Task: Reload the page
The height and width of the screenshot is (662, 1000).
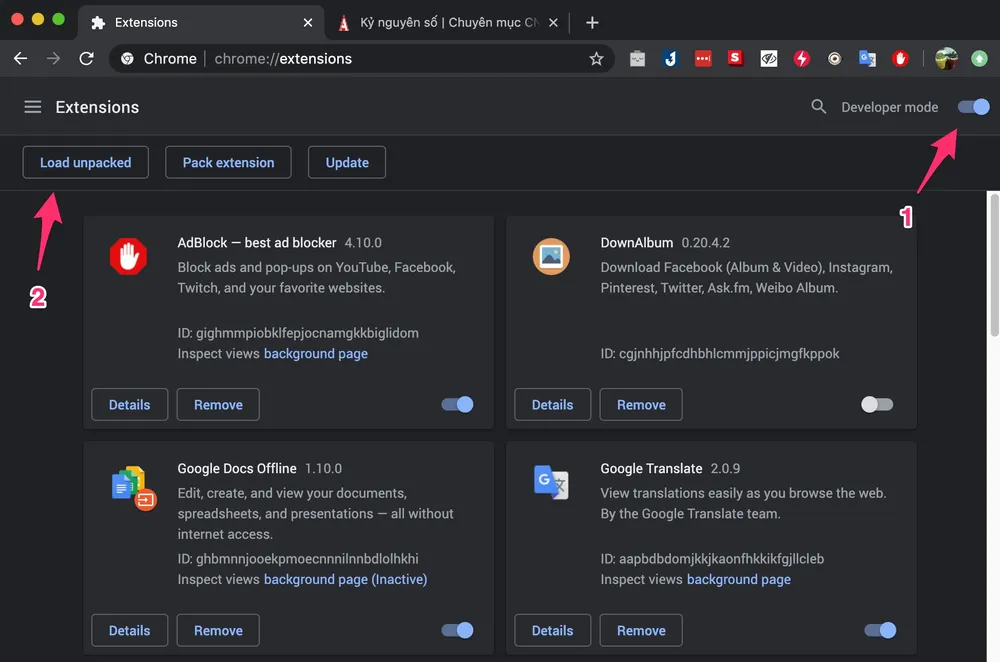Action: click(x=87, y=59)
